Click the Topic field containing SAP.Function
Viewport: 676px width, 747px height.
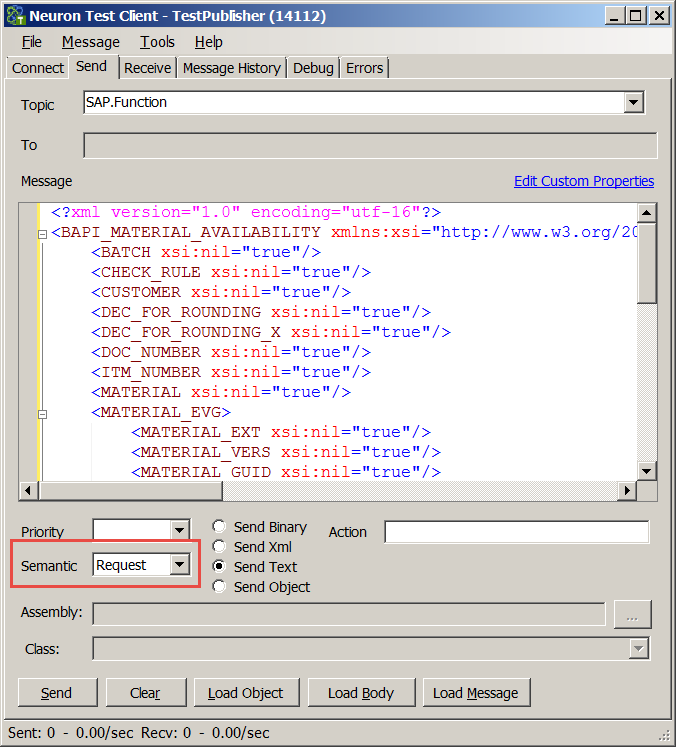click(x=354, y=102)
